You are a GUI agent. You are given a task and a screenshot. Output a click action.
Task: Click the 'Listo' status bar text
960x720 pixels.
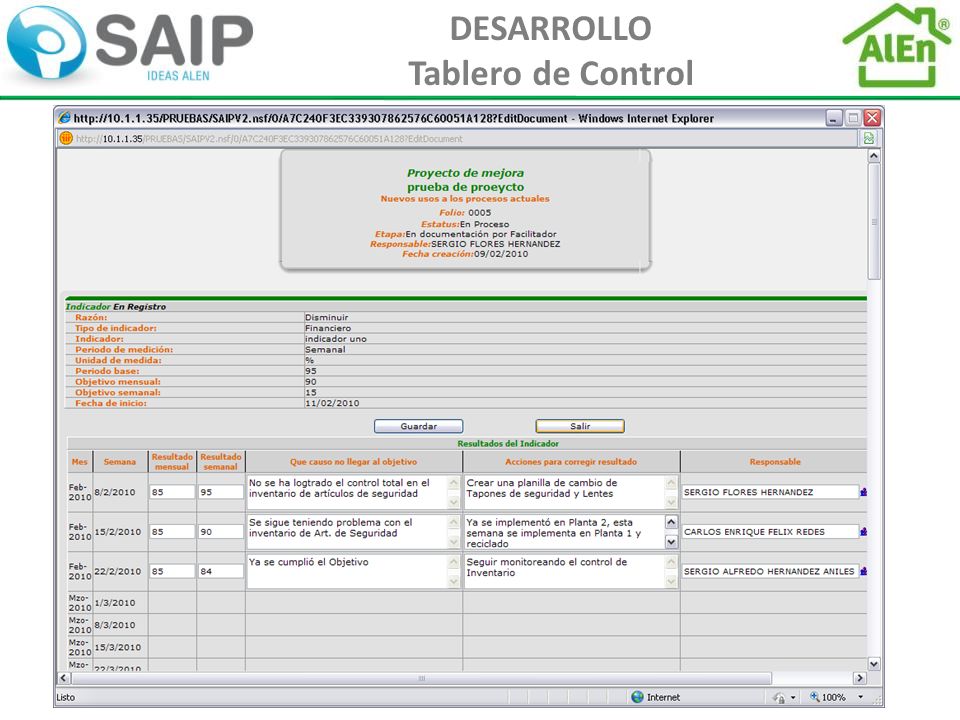pyautogui.click(x=66, y=697)
